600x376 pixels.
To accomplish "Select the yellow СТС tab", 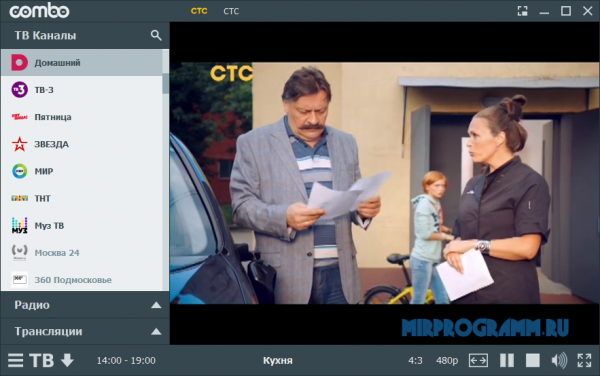I will tap(199, 11).
